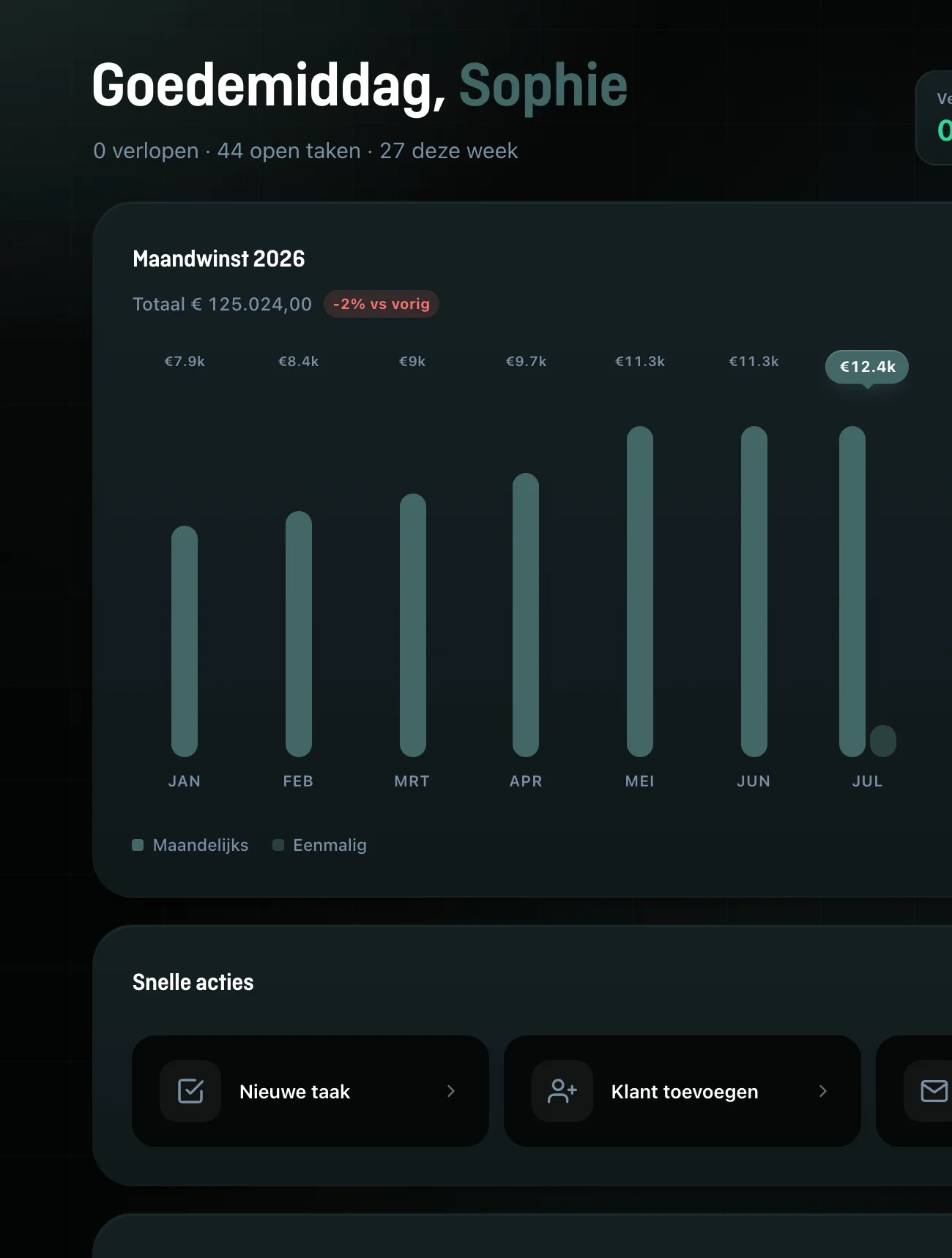The width and height of the screenshot is (952, 1258).
Task: Select the FEB bar in the chart
Action: [299, 634]
